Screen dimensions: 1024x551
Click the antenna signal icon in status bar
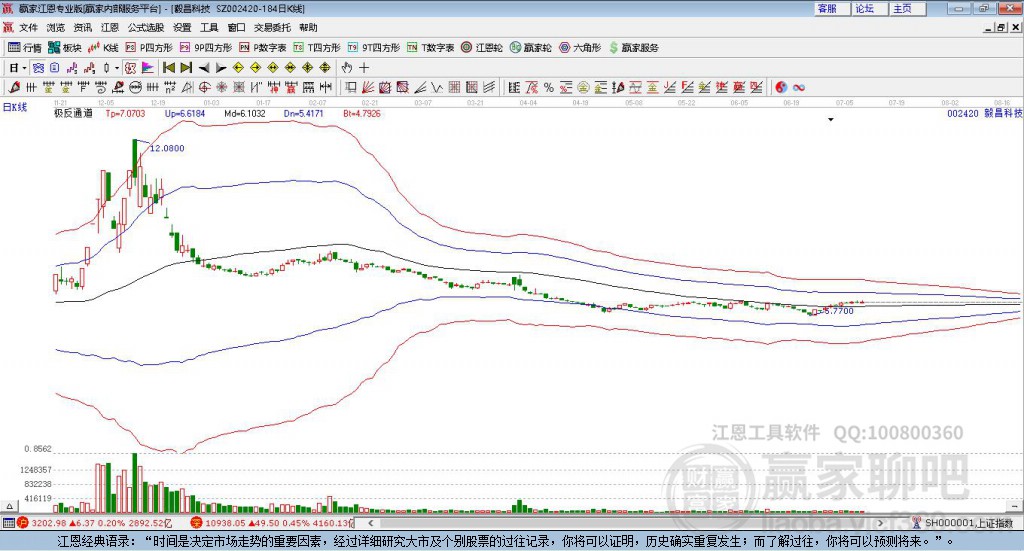(916, 523)
